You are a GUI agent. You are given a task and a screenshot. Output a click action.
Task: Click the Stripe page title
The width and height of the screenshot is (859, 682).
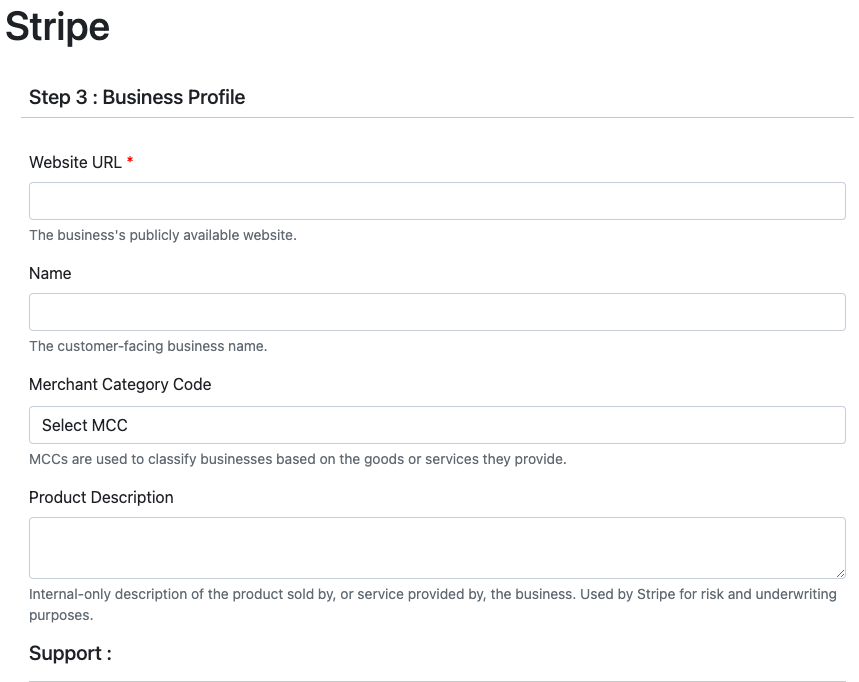(x=57, y=27)
